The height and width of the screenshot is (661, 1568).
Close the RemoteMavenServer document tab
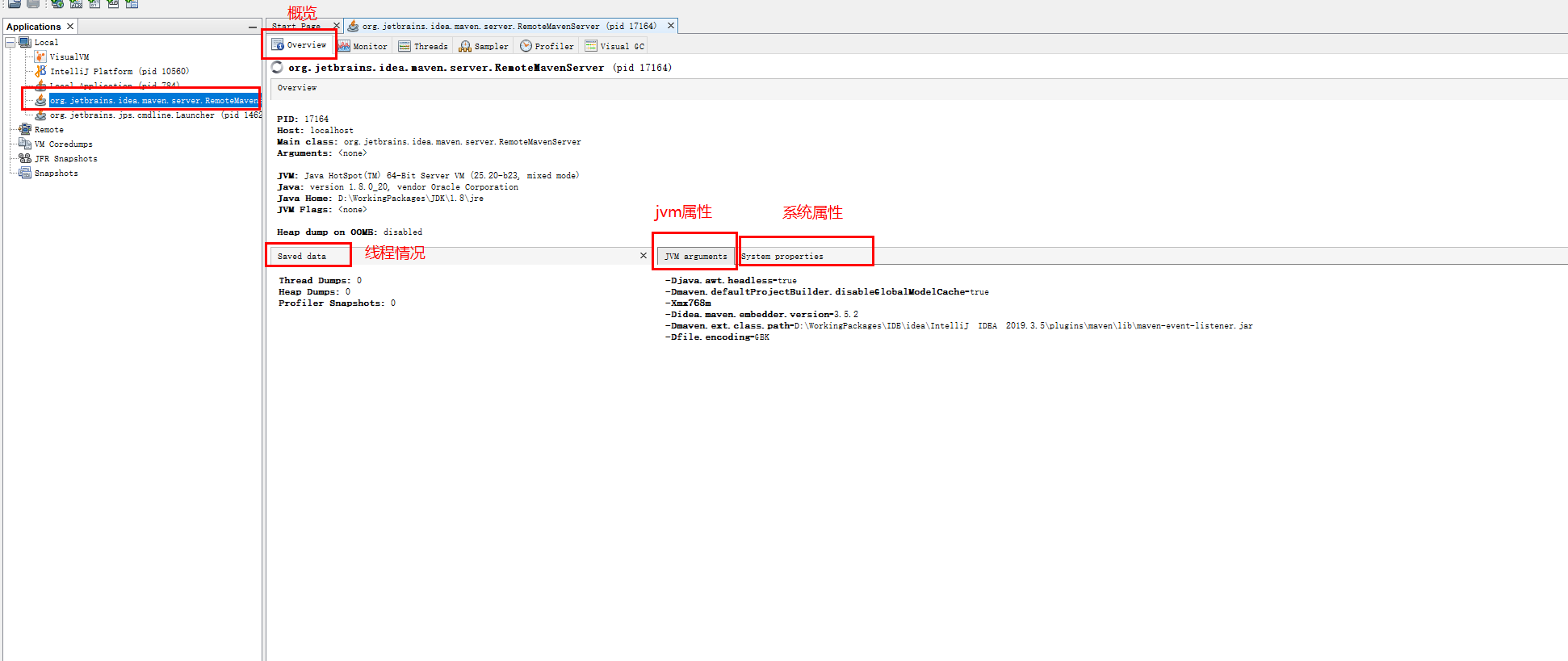[670, 26]
